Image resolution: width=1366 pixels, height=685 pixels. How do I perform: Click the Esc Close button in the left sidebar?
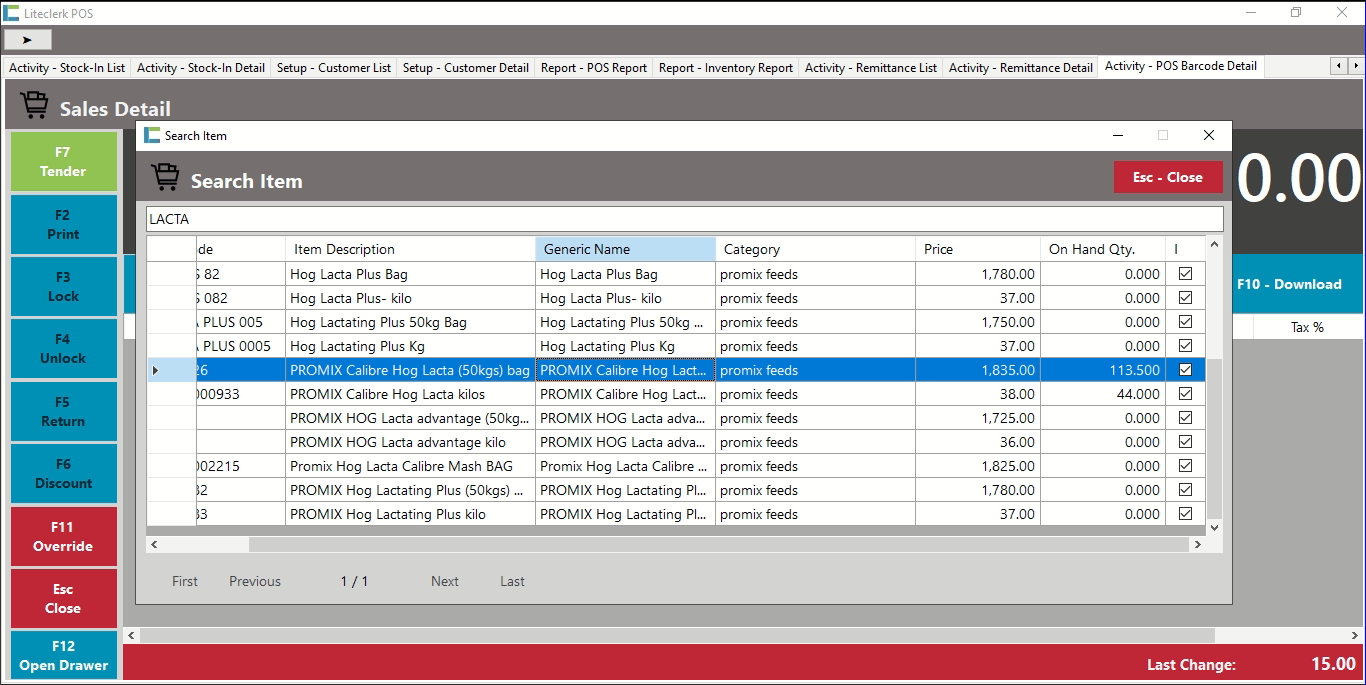[x=63, y=598]
